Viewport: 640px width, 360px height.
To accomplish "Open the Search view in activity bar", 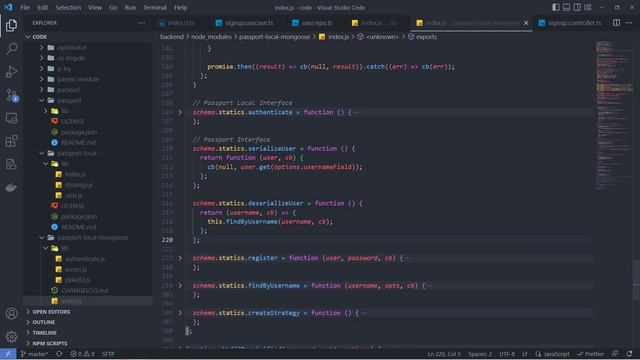I will coord(11,49).
